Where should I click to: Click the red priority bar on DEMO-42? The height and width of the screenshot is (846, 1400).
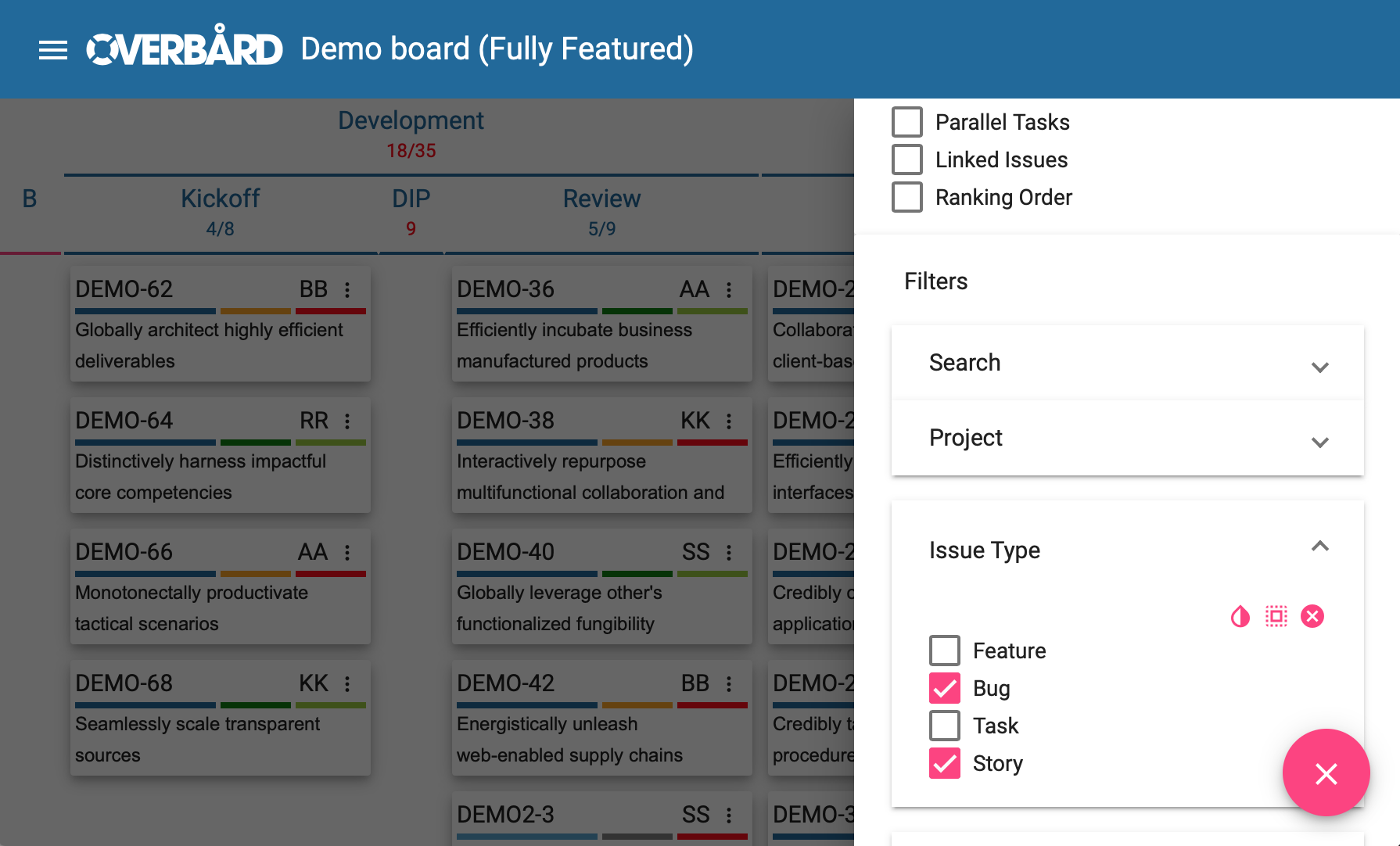(712, 705)
